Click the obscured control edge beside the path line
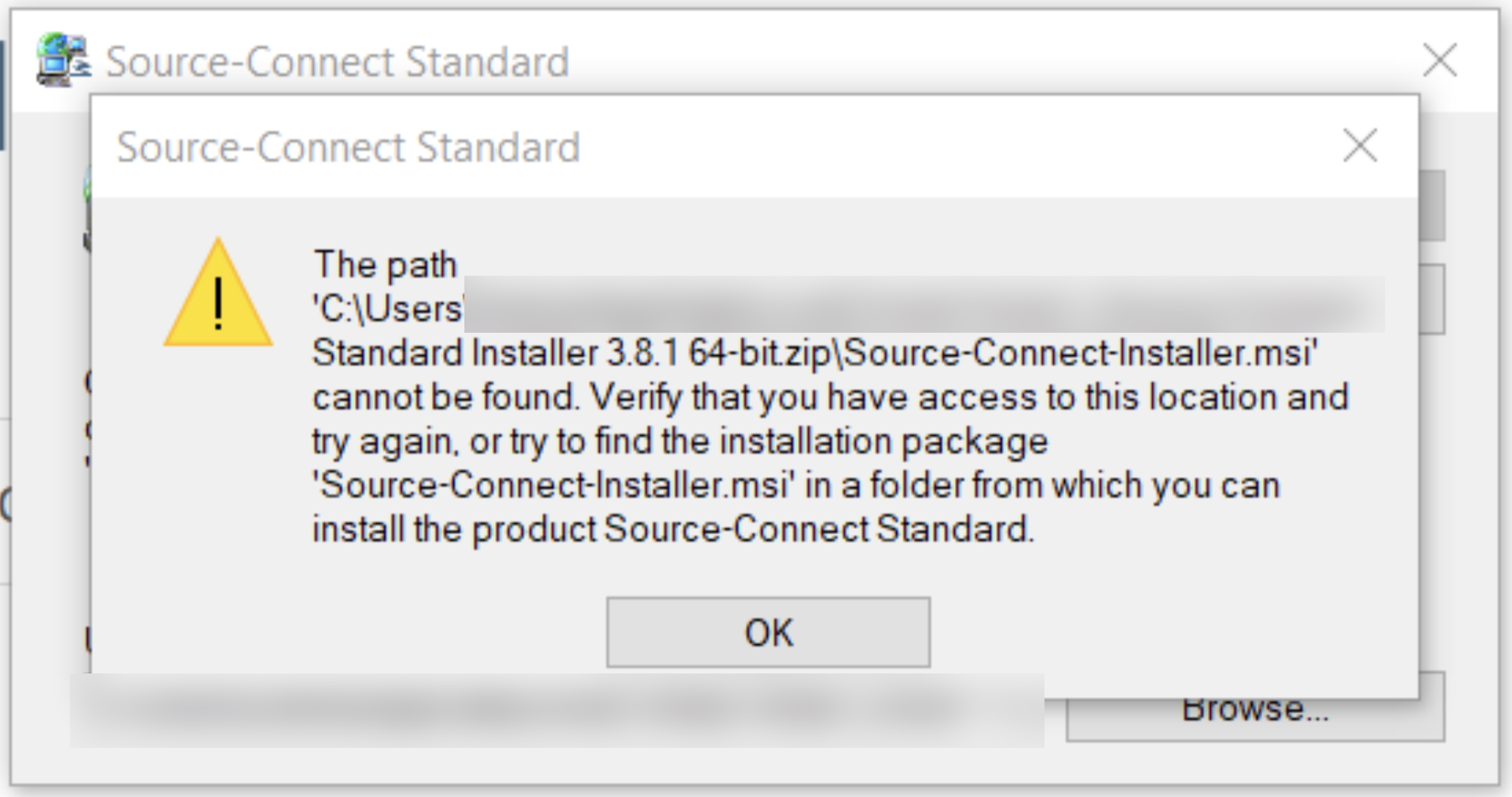Image resolution: width=1512 pixels, height=797 pixels. (1432, 301)
